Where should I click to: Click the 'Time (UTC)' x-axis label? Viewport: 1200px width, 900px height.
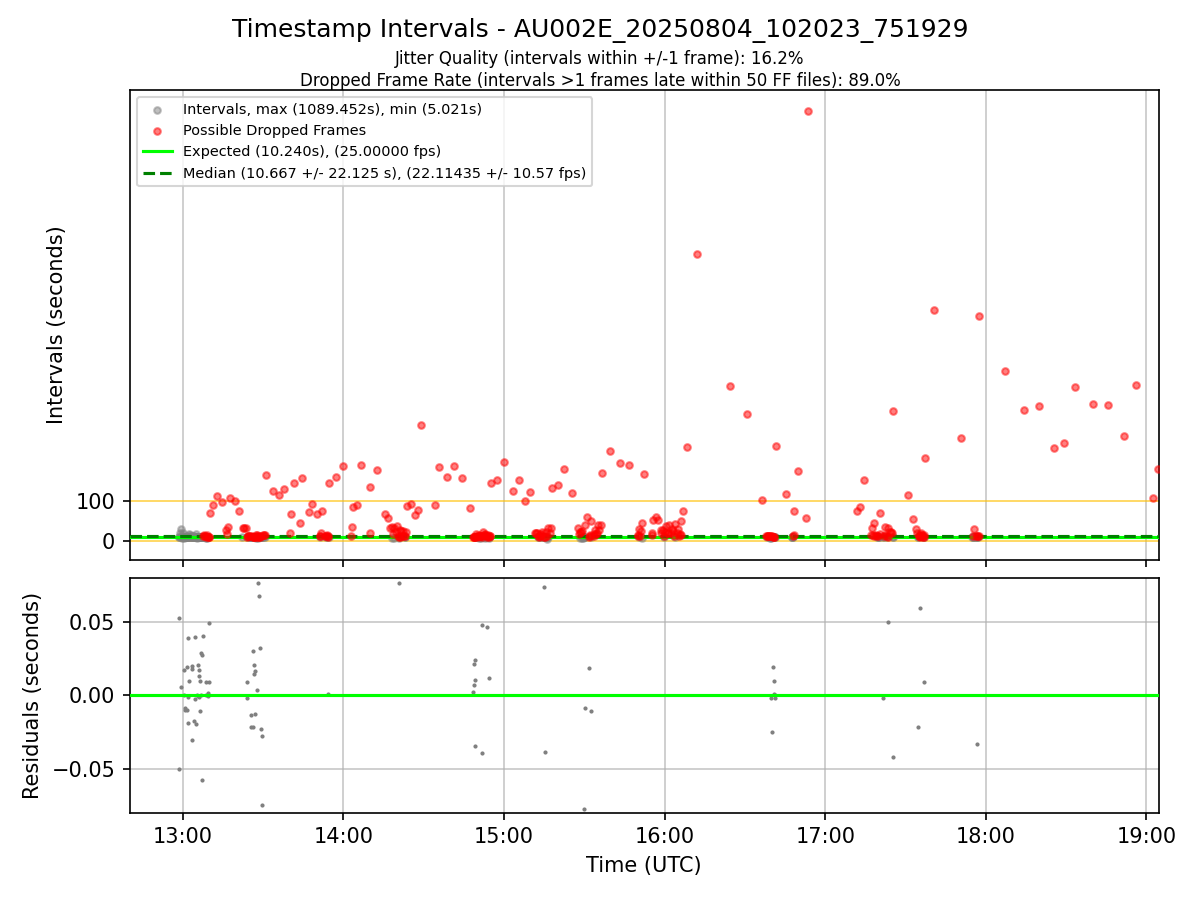(x=644, y=865)
